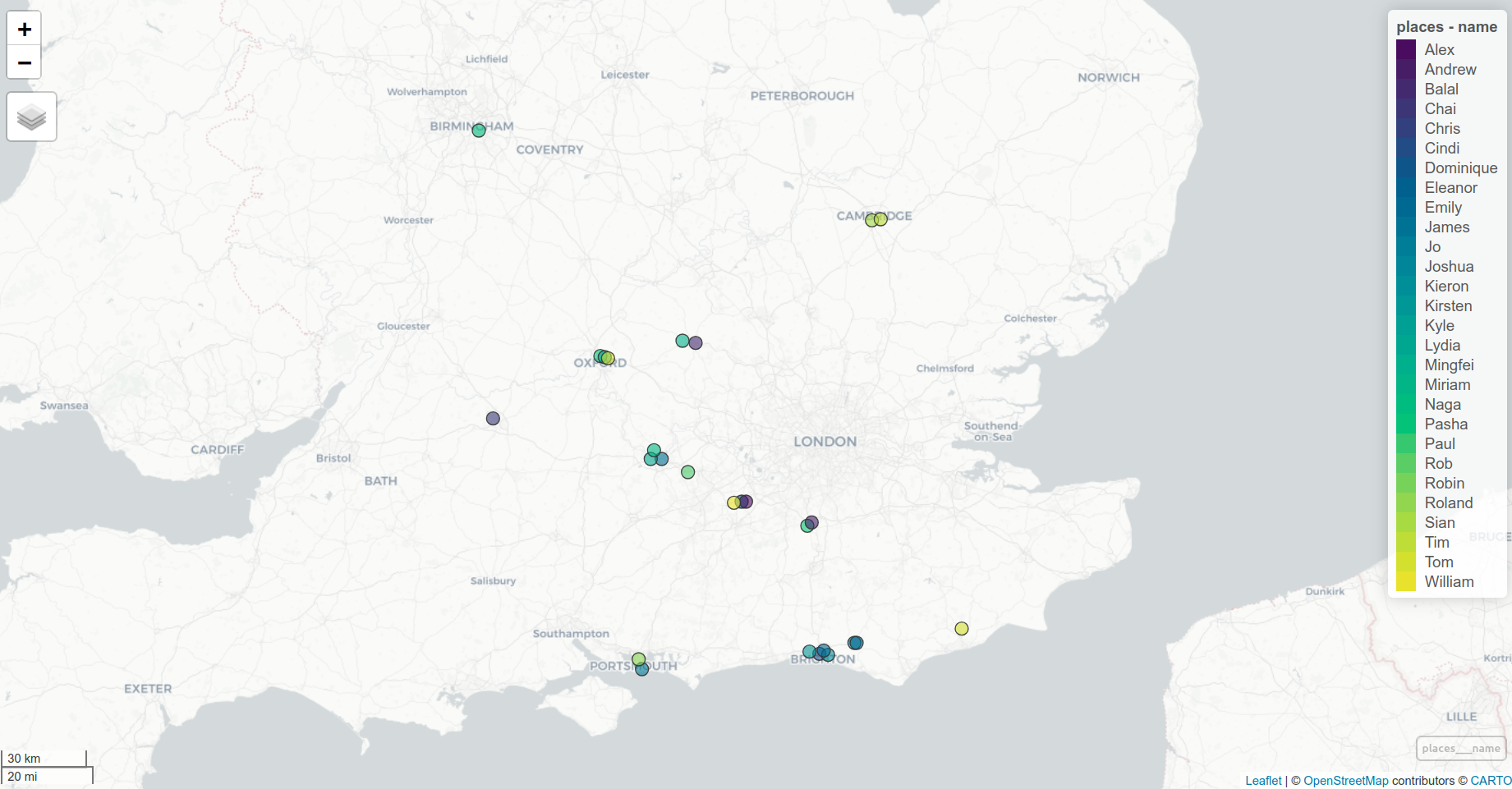Select the yellow-green marker at Portsmouth
This screenshot has width=1512, height=789.
[638, 658]
